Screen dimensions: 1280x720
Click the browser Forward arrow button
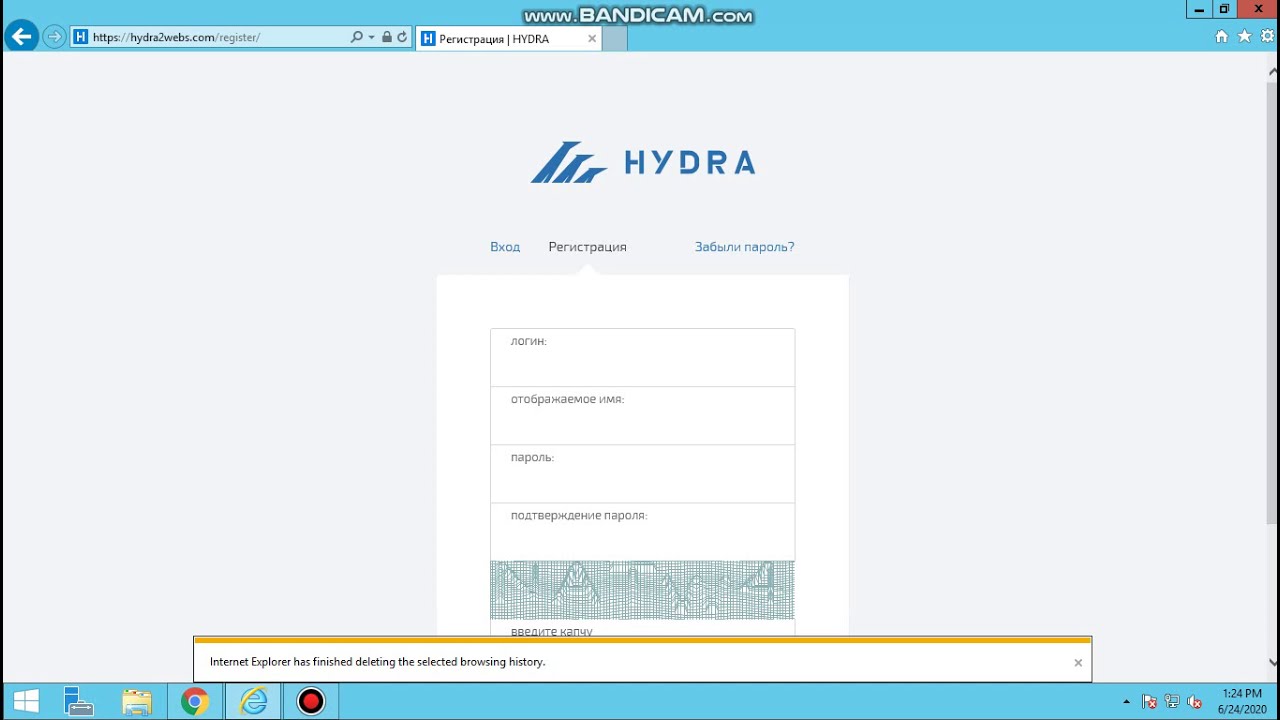coord(54,37)
